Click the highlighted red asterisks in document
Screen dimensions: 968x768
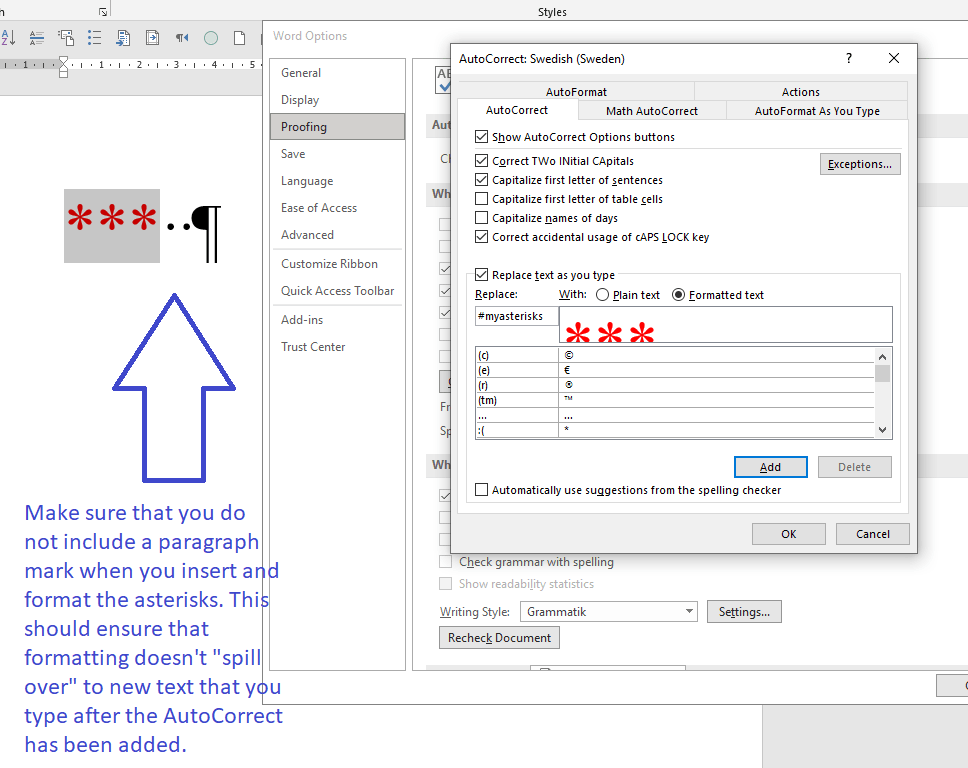[112, 226]
